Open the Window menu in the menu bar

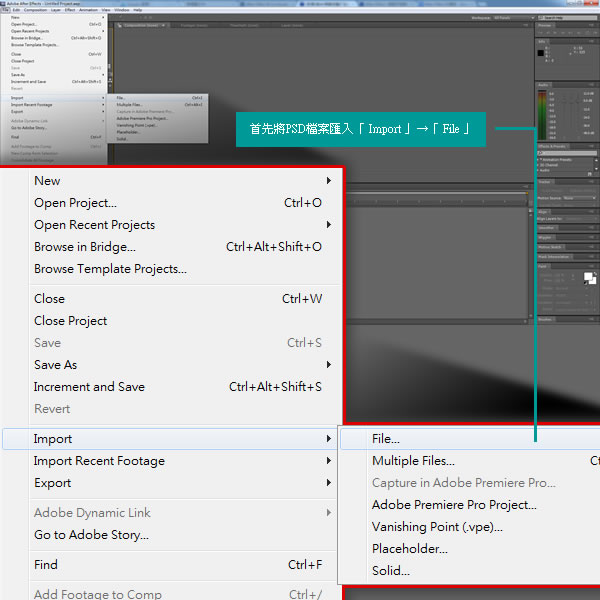coord(122,10)
